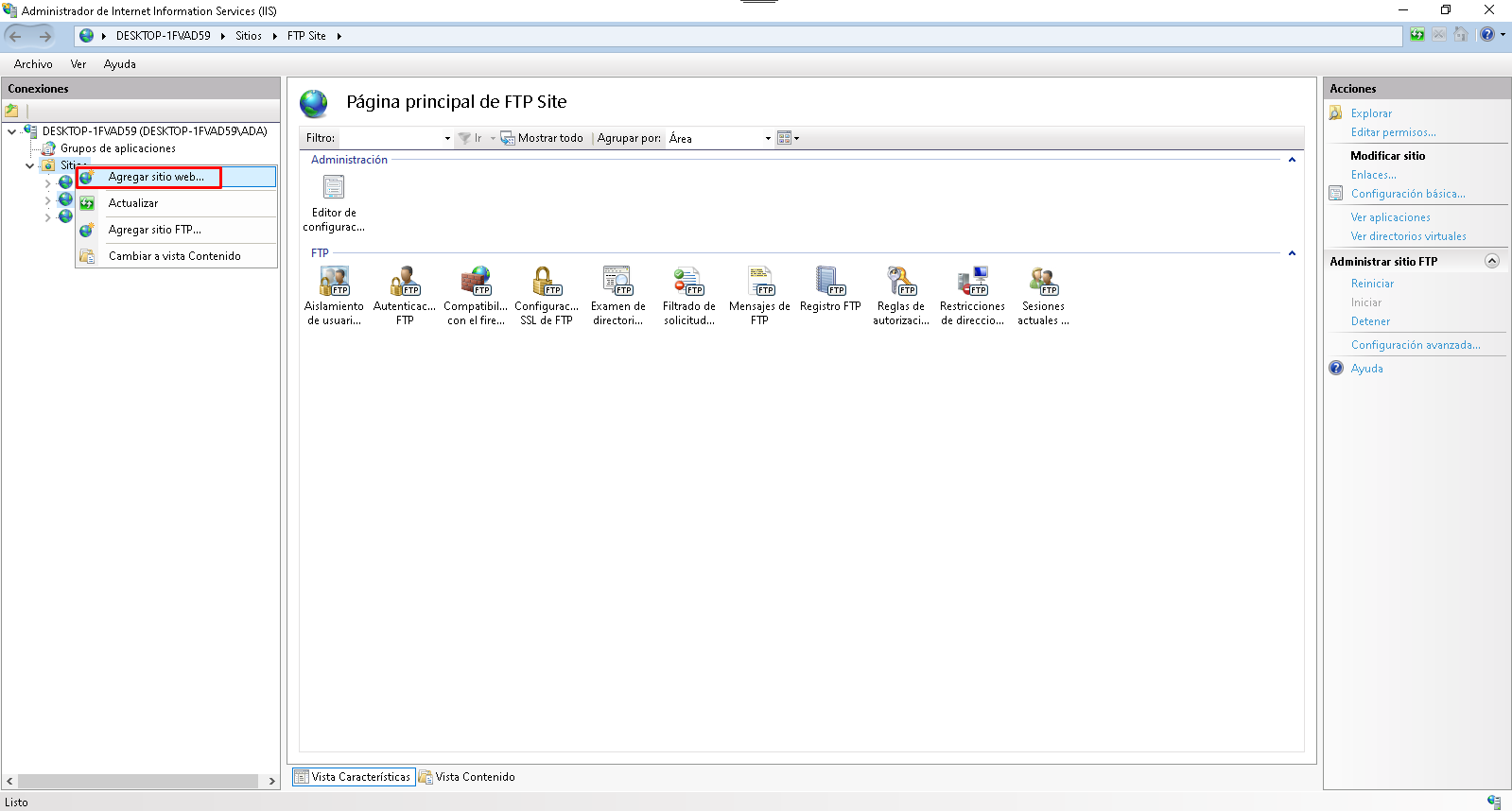Click Detener in the Acciones panel
This screenshot has height=811, width=1512.
1370,321
